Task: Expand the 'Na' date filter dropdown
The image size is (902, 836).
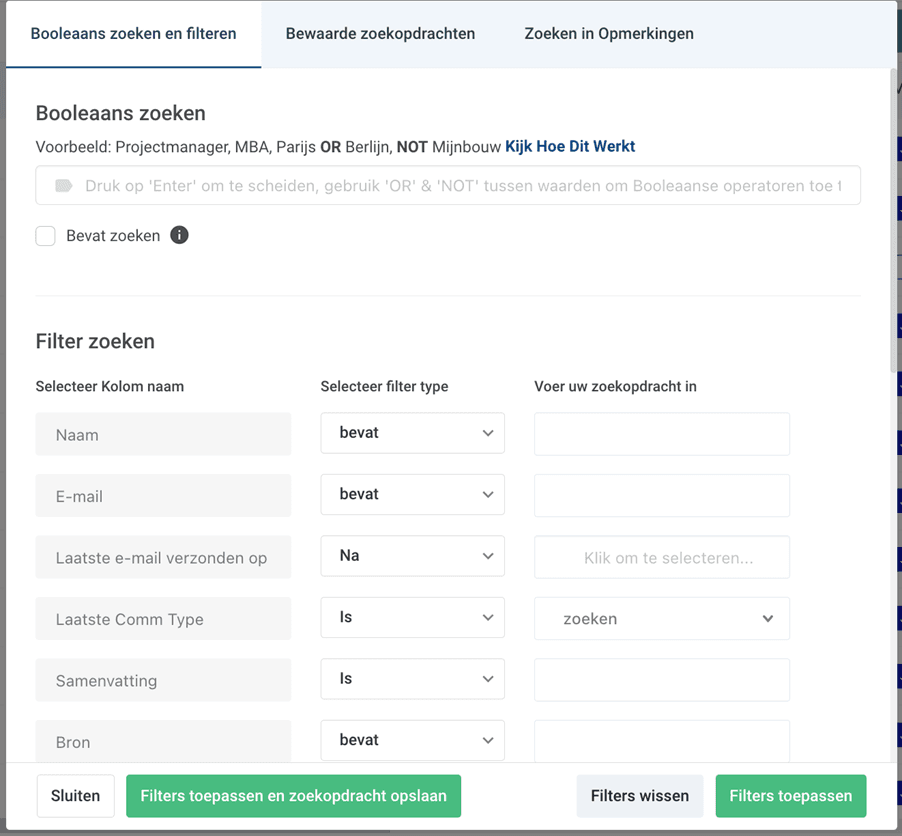Action: [412, 556]
